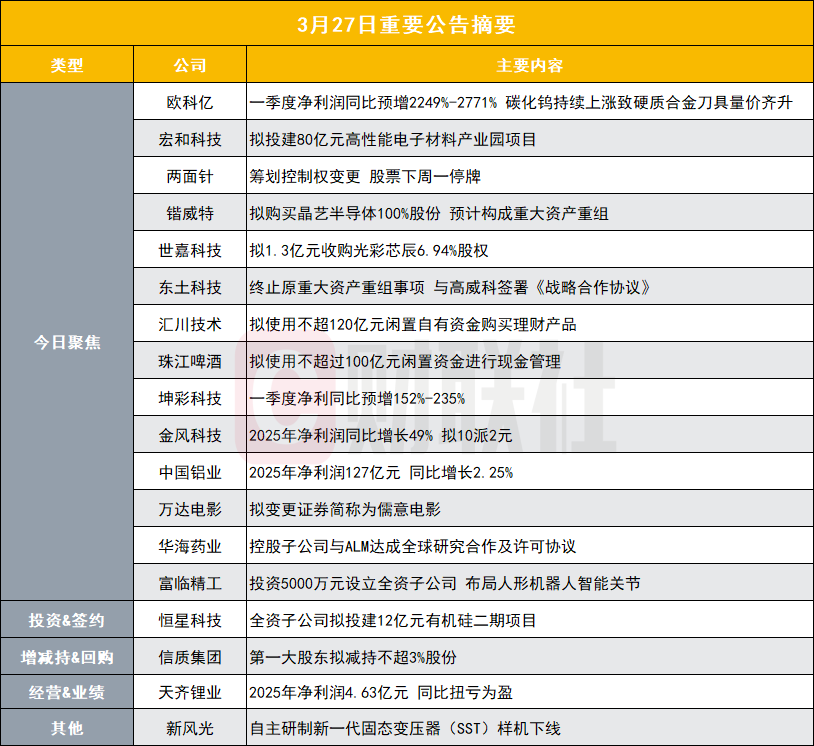This screenshot has width=814, height=746.
Task: Select company cell 宏和科技
Action: (x=190, y=139)
